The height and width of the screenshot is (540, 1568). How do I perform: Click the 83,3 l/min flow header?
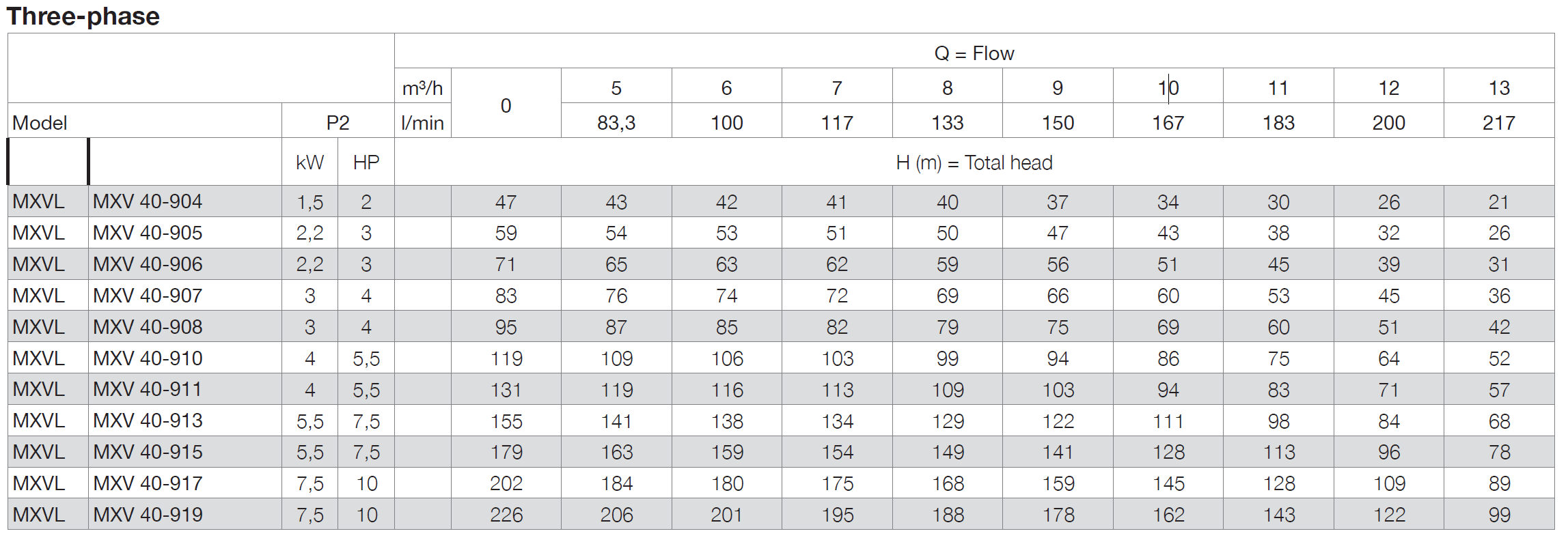coord(616,123)
